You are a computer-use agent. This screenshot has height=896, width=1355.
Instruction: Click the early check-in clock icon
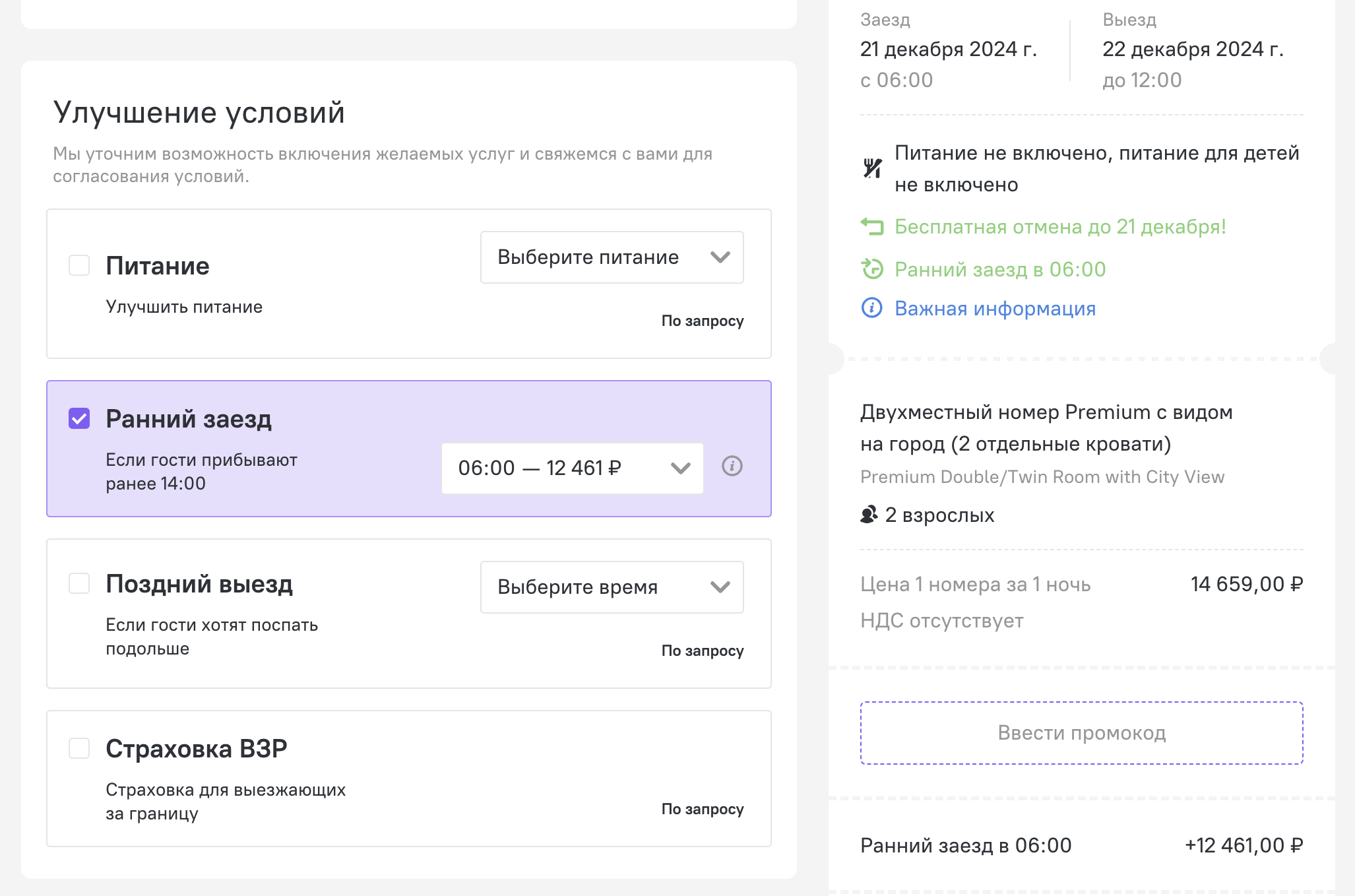pyautogui.click(x=872, y=269)
